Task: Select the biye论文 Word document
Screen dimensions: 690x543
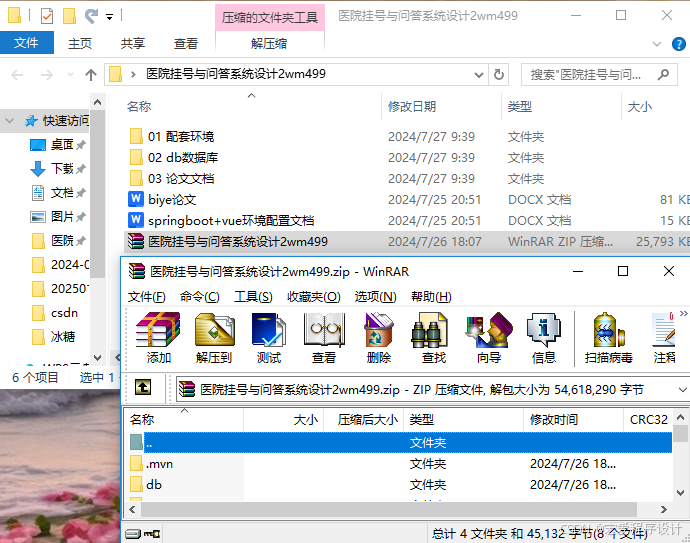Action: [162, 200]
